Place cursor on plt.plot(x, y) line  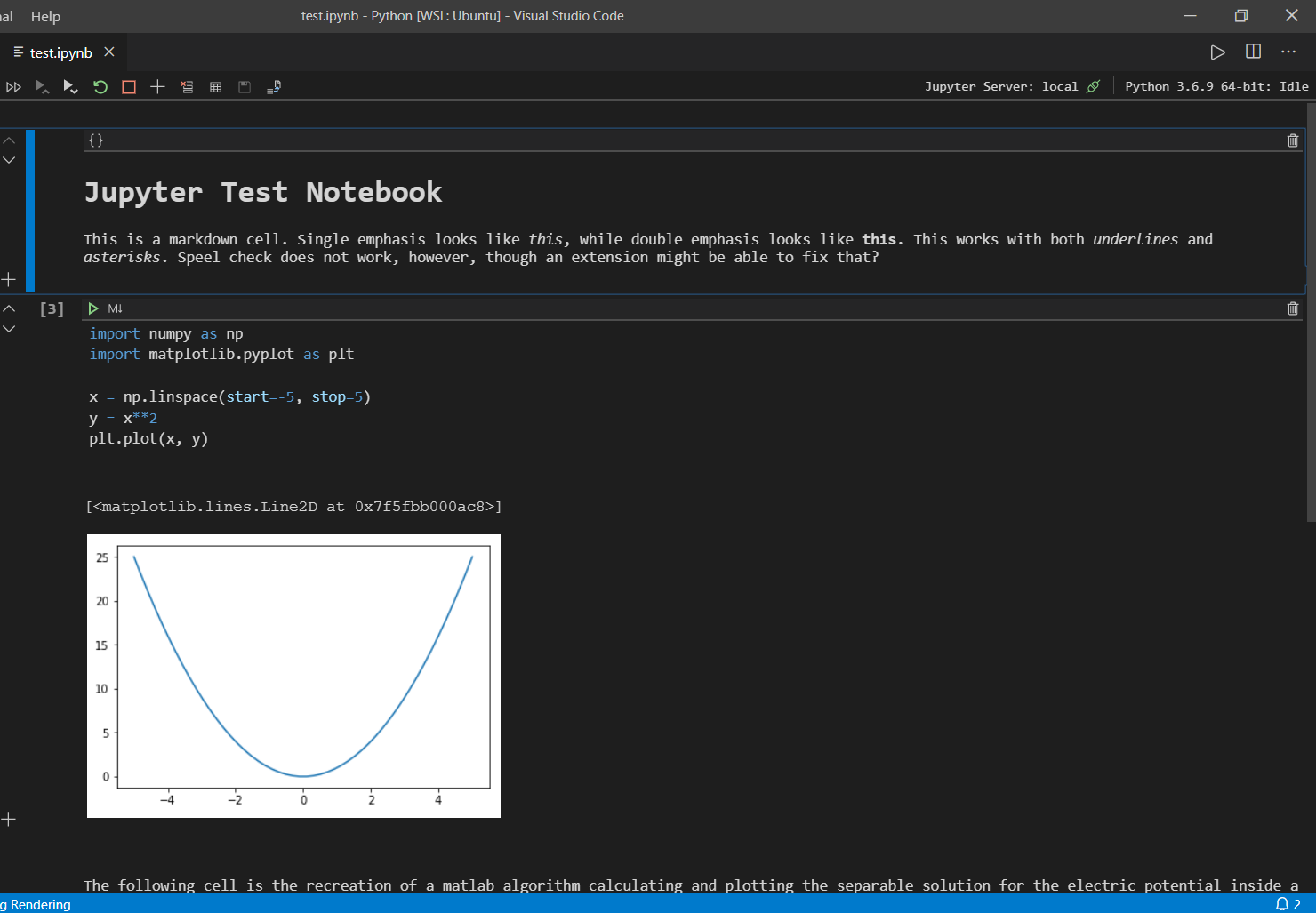[148, 439]
